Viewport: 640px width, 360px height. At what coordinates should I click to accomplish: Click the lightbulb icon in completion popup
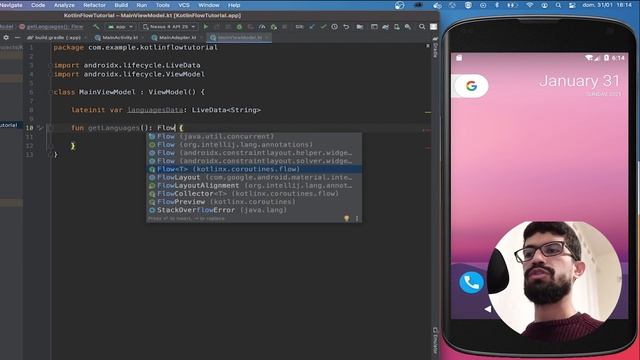tap(347, 218)
